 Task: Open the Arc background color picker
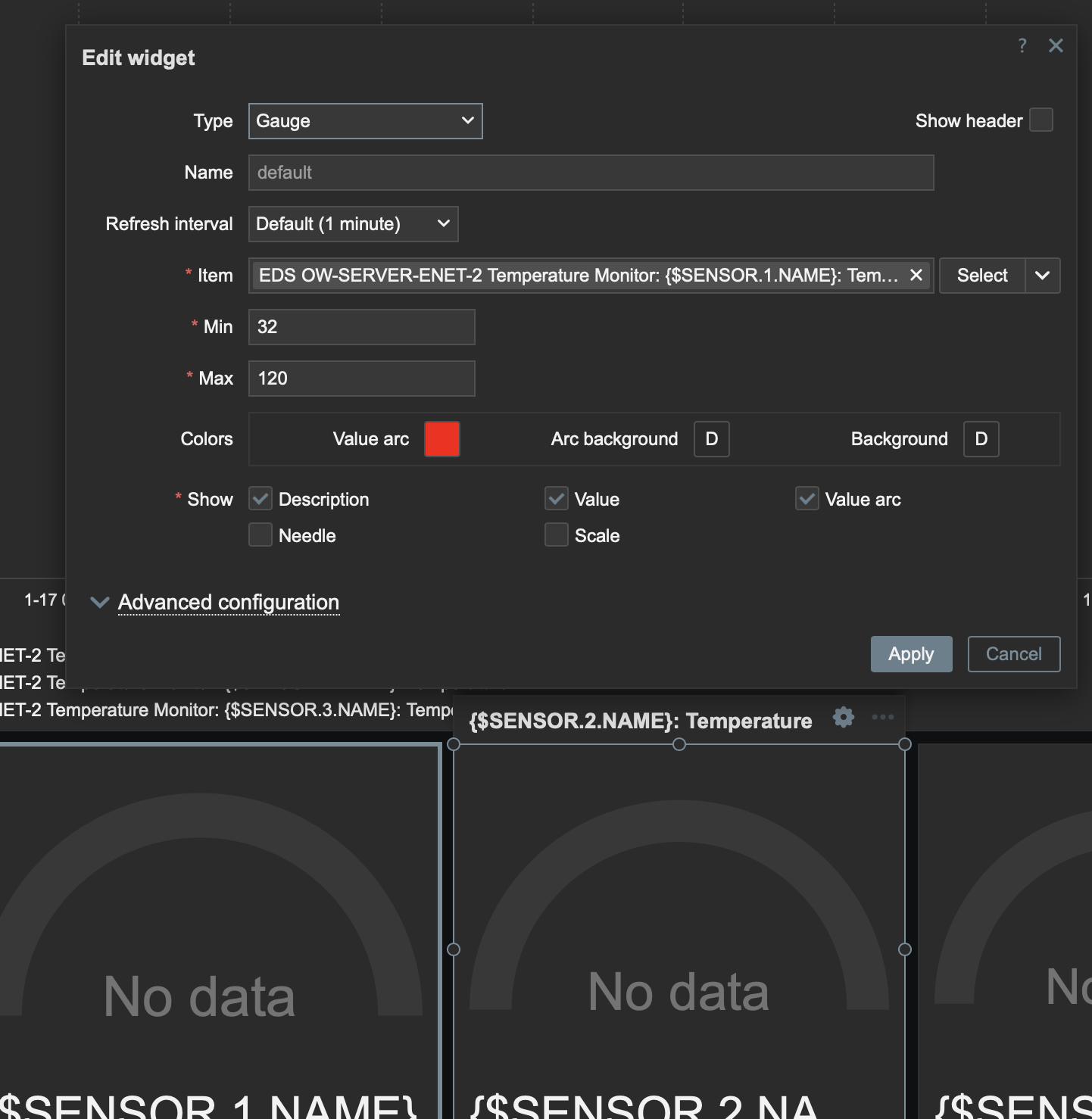click(711, 439)
